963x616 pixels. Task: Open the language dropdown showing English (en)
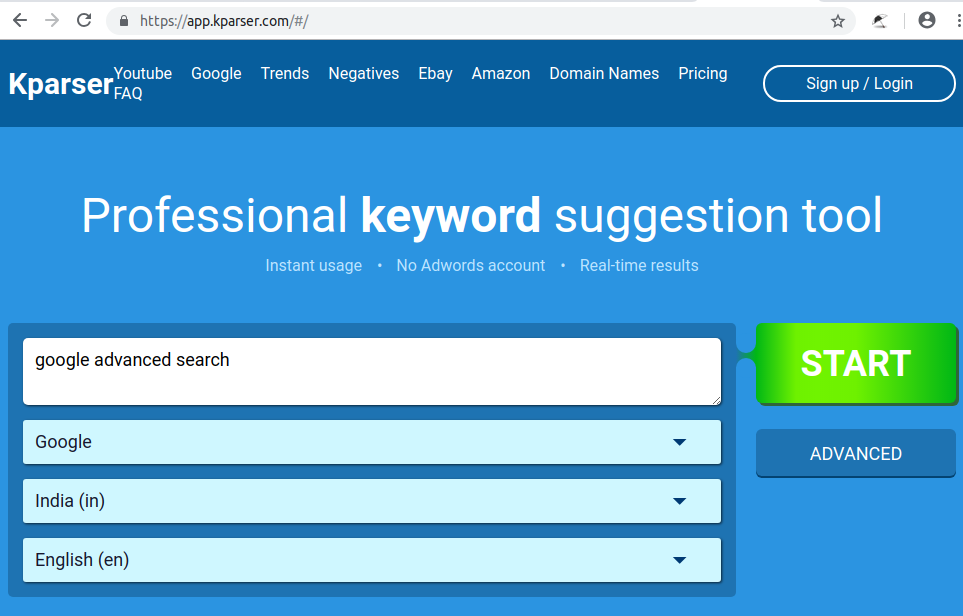[371, 559]
